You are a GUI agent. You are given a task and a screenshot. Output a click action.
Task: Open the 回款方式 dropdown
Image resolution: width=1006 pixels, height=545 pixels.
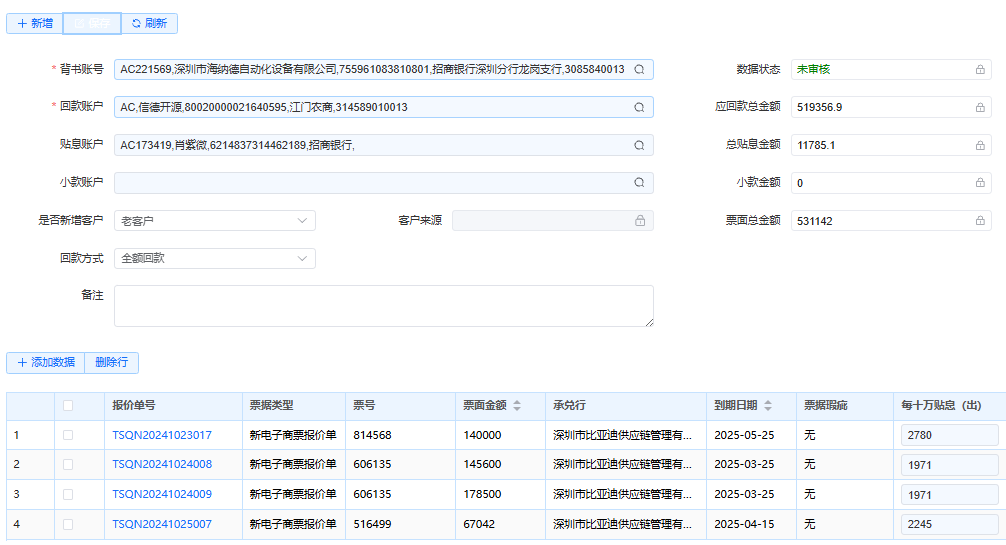tap(215, 259)
